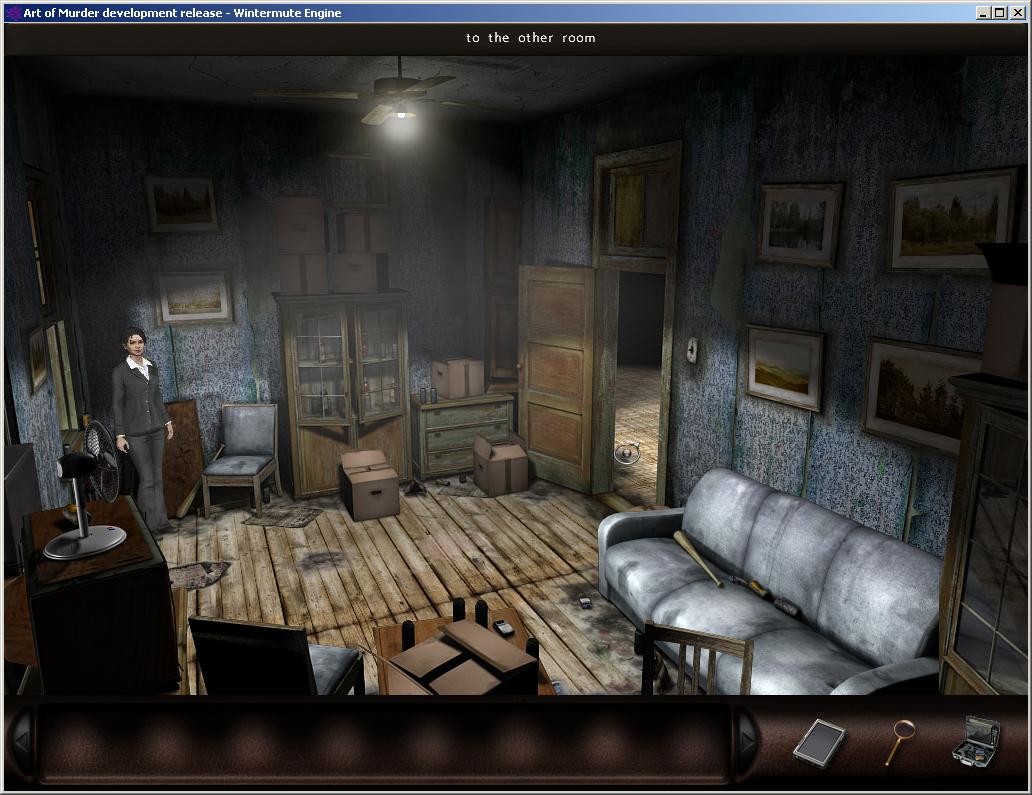
Task: Examine the cardboard box on the floor
Action: coord(369,485)
